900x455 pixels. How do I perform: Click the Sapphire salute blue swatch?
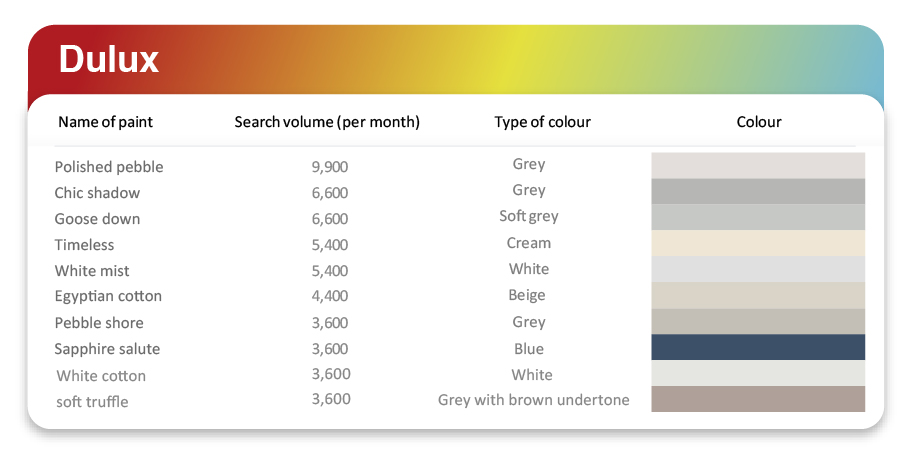click(x=757, y=347)
